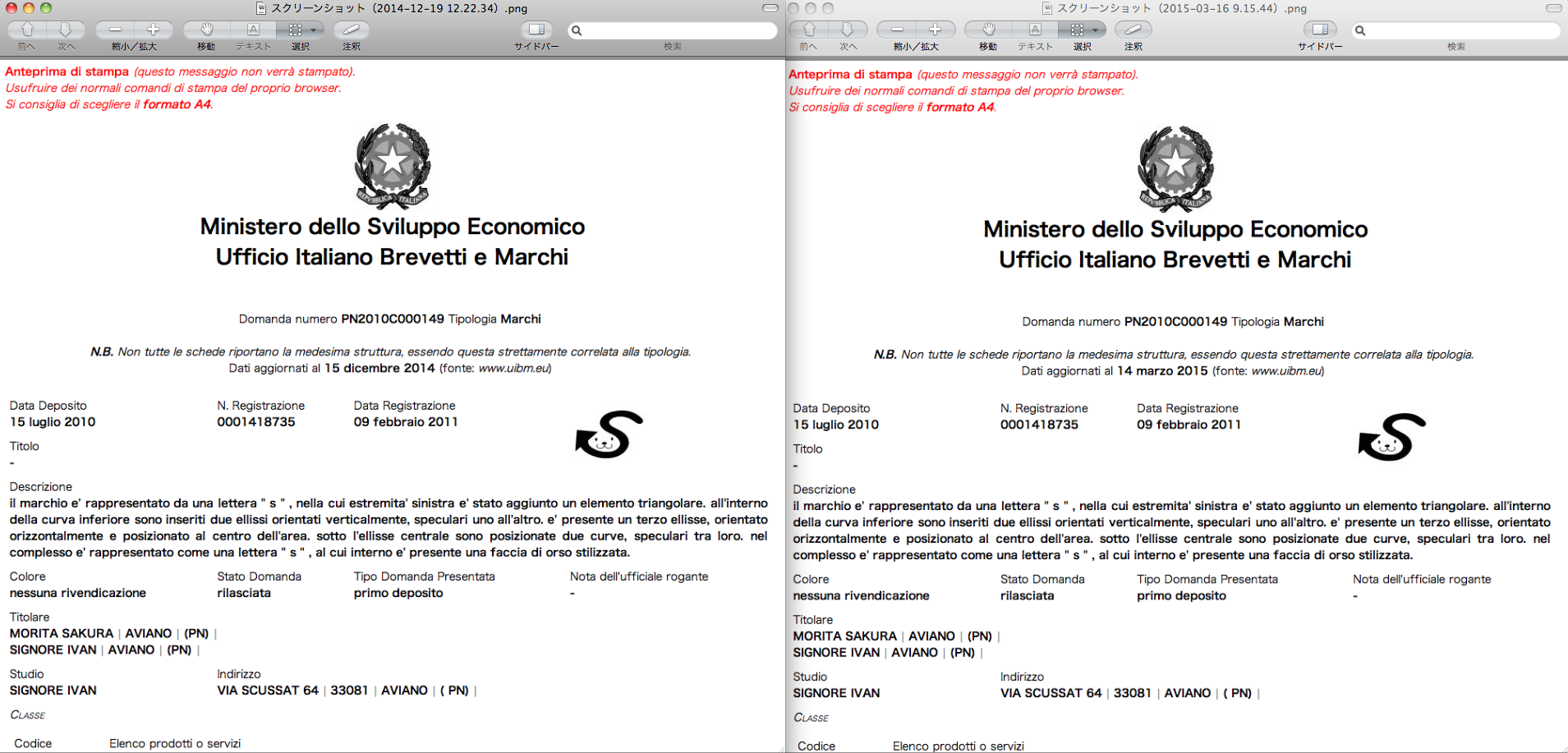Screen dimensions: 1568x753
Task: Click postal code "33081" in right document
Action: [x=1133, y=693]
